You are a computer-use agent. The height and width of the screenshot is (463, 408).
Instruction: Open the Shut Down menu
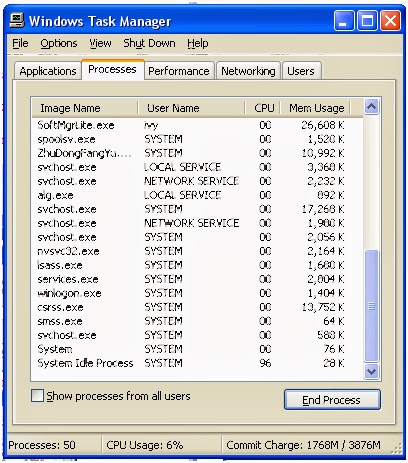tap(149, 43)
